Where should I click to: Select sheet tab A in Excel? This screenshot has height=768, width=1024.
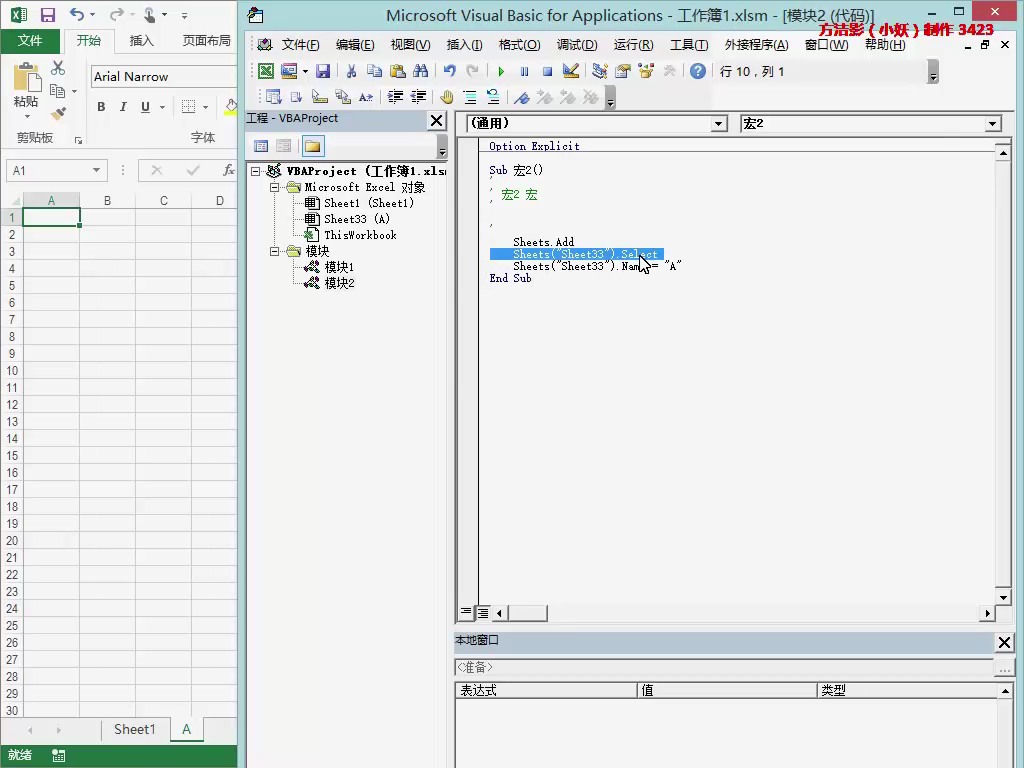(187, 729)
